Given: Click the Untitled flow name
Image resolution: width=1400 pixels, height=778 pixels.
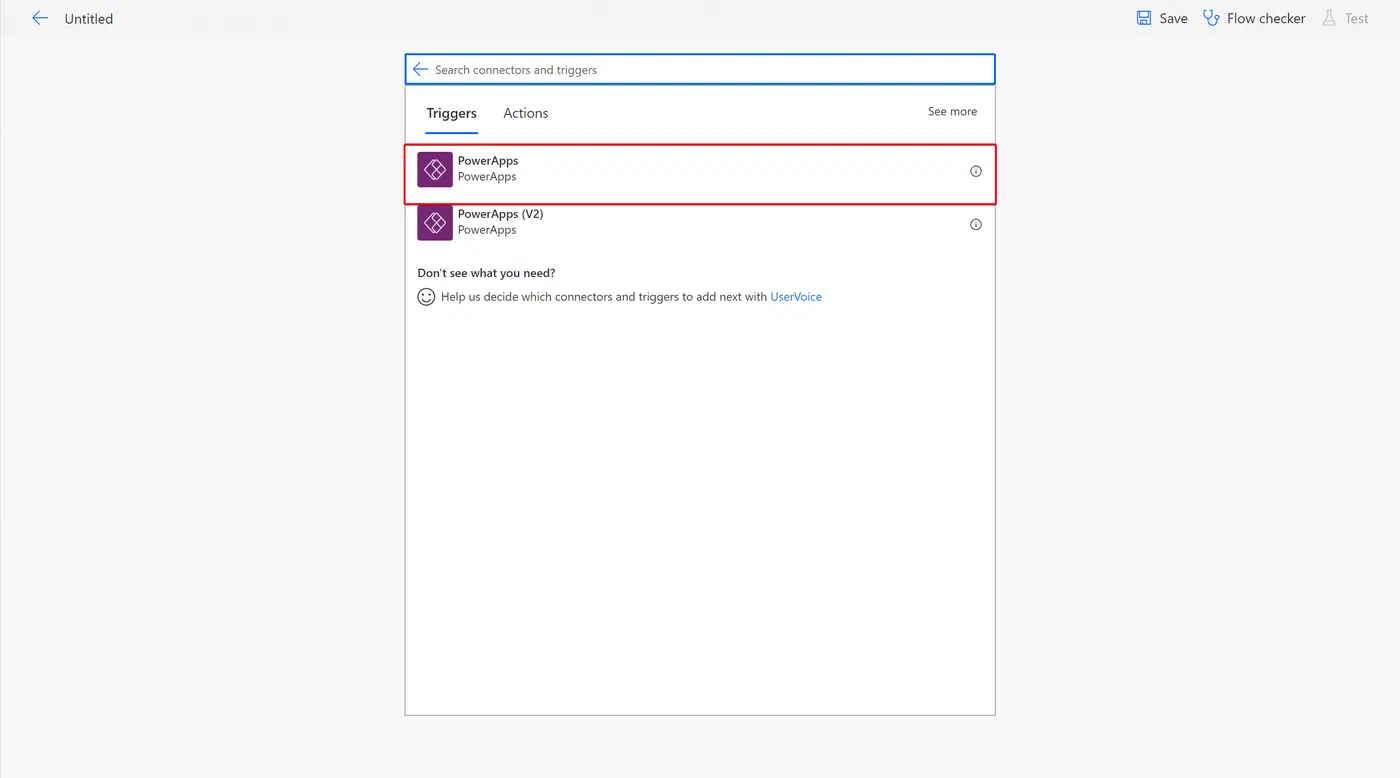Looking at the screenshot, I should (89, 19).
